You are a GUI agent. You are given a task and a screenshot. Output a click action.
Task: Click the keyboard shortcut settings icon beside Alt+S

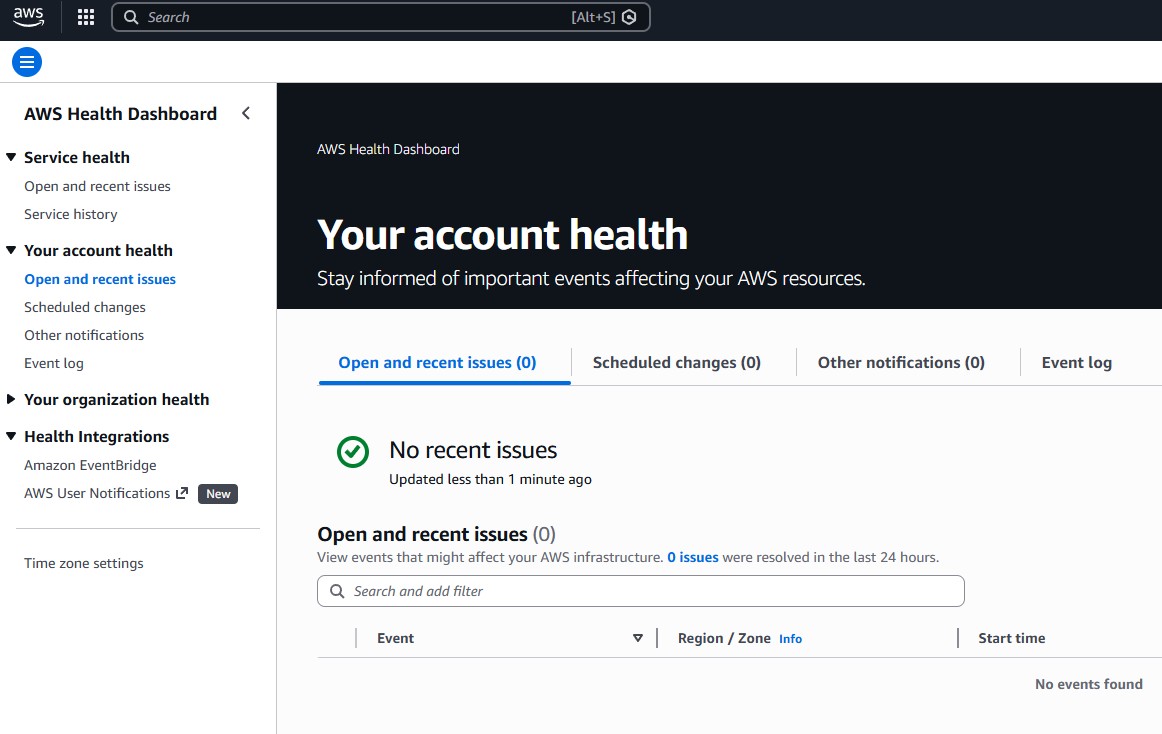pyautogui.click(x=628, y=16)
